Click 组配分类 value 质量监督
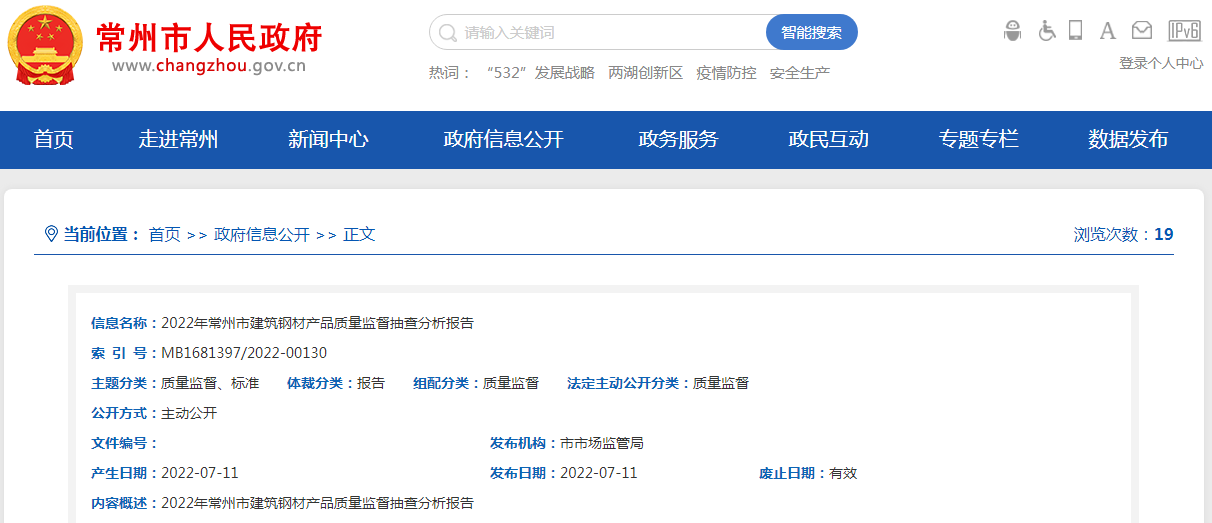 (511, 383)
